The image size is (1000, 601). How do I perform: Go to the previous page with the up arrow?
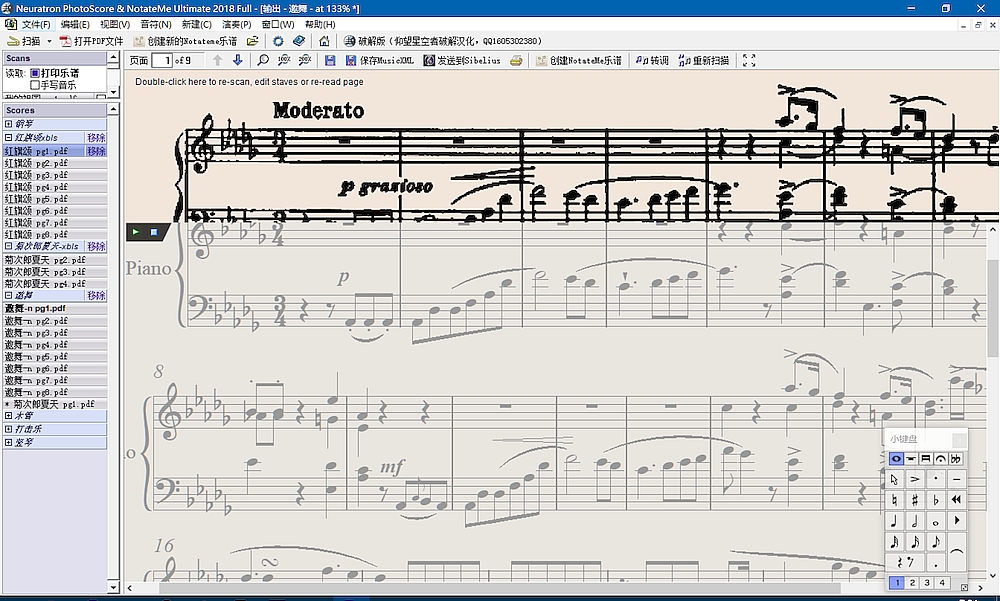[x=217, y=60]
